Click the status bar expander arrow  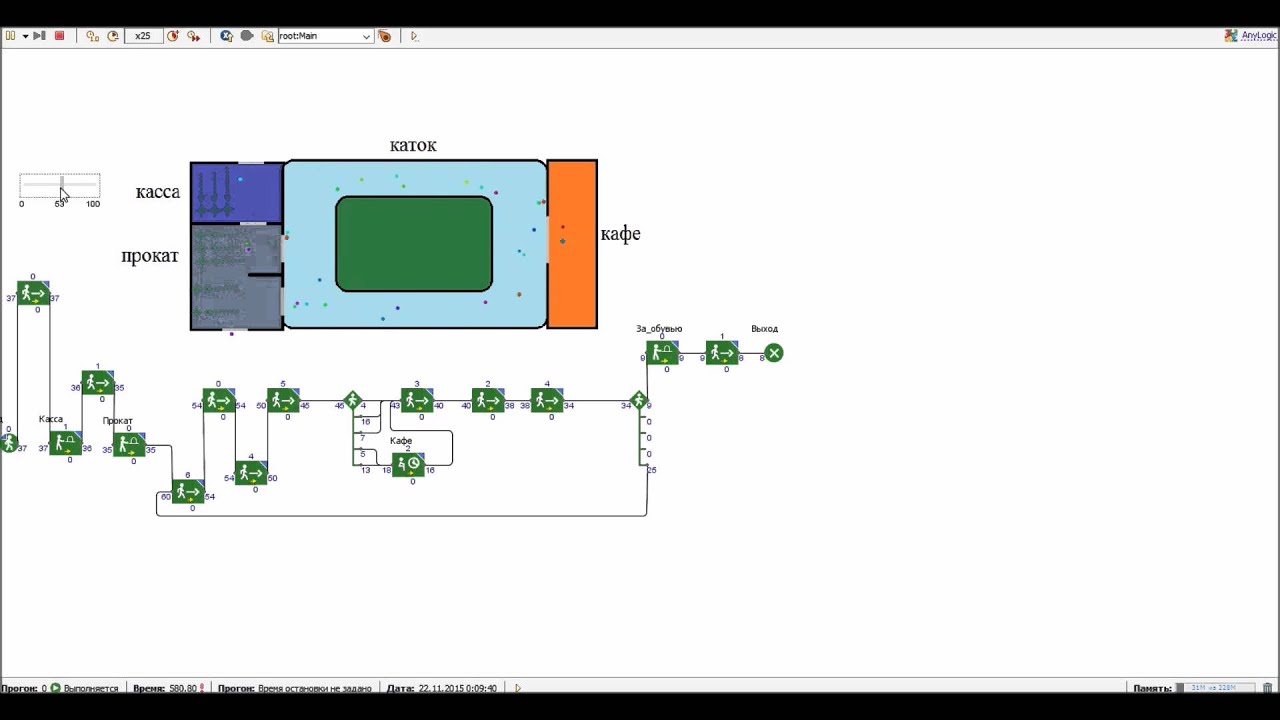pos(517,688)
